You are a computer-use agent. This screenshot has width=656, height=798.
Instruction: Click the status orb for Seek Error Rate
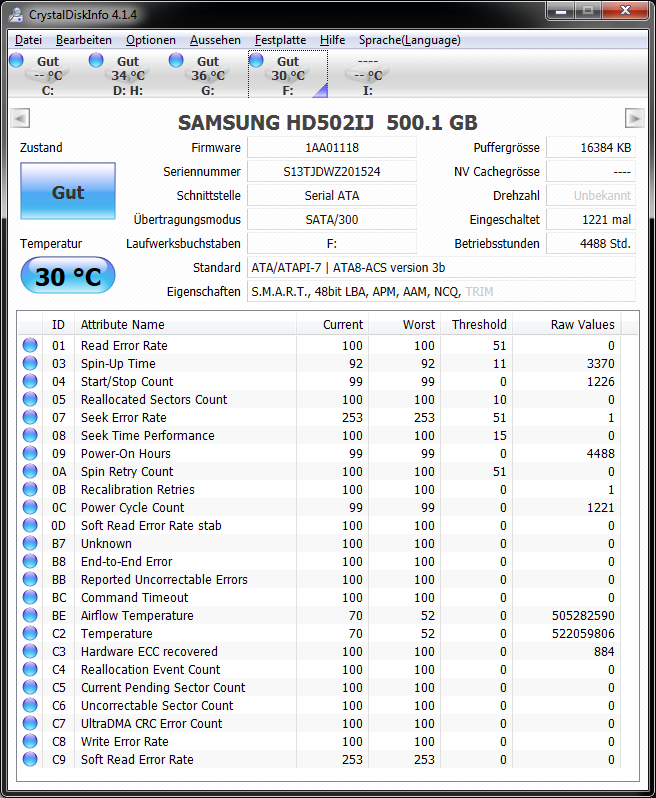(30, 417)
